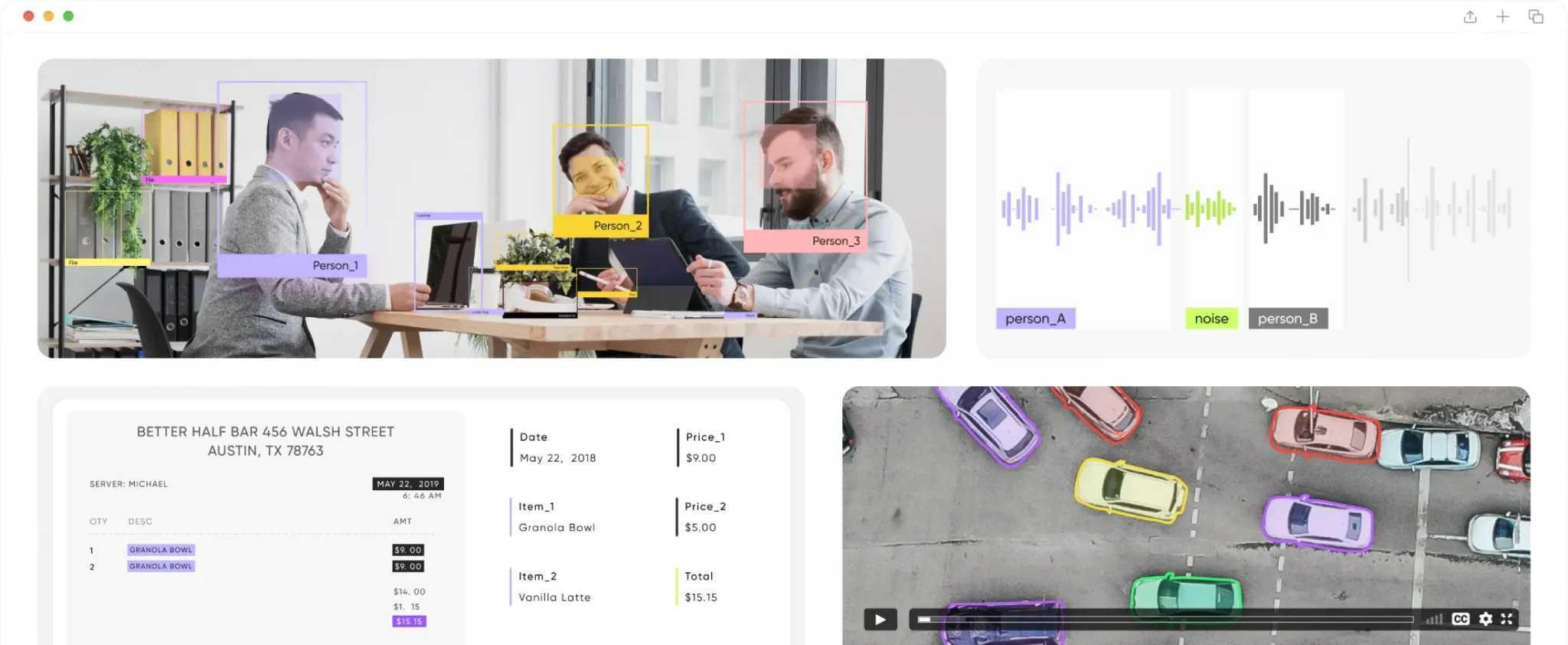1568x645 pixels.
Task: Play the parking lot video
Action: [x=880, y=619]
